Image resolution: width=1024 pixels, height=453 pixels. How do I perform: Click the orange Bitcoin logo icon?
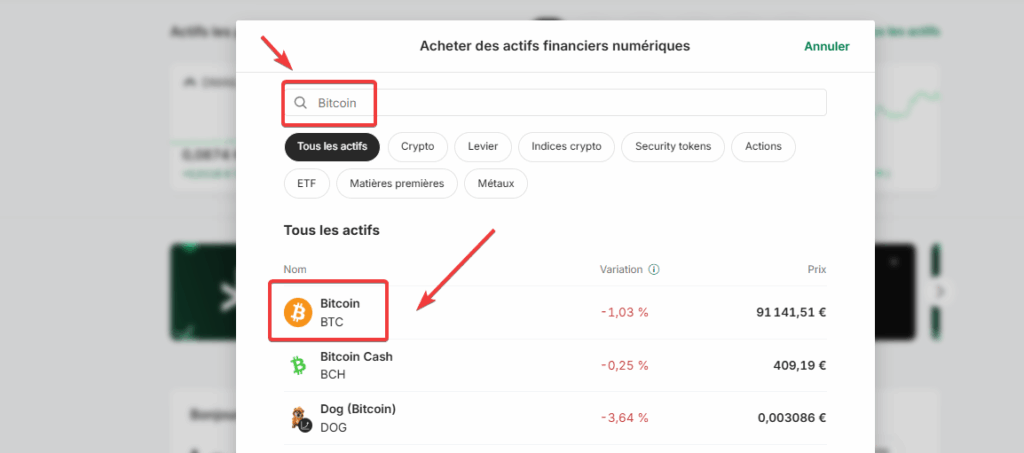(298, 312)
